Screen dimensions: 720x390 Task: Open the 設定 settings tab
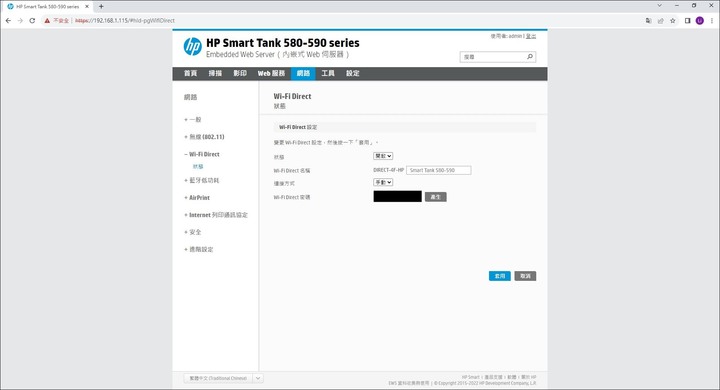353,73
